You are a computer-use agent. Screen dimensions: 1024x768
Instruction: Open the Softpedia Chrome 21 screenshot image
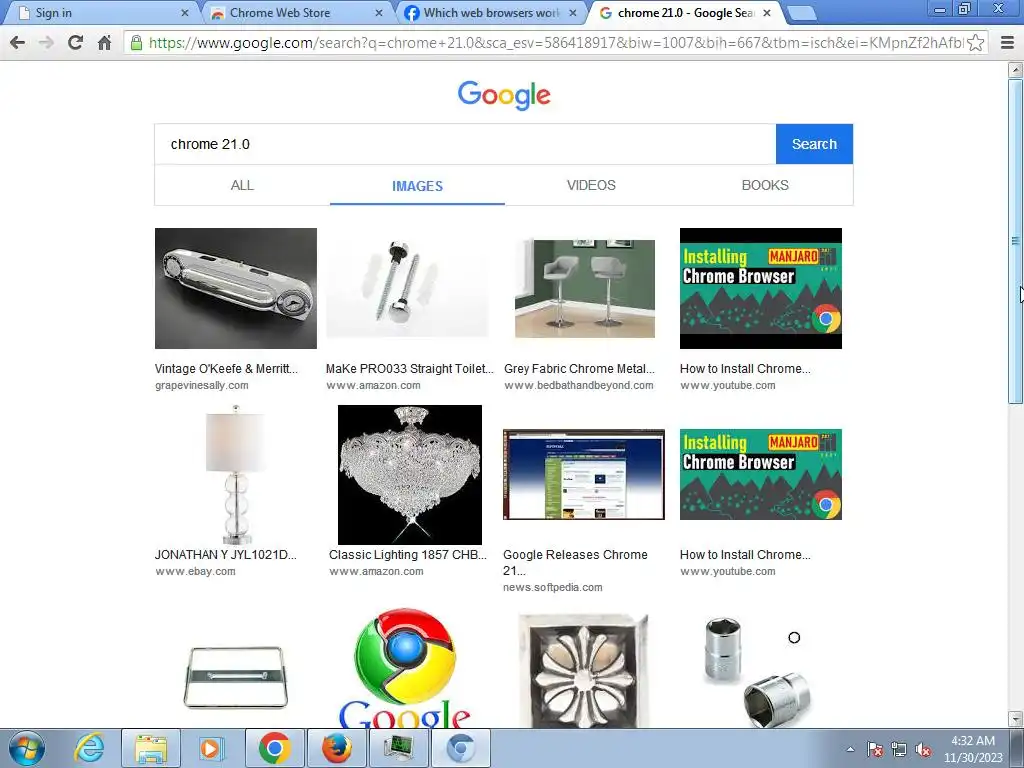(x=584, y=475)
